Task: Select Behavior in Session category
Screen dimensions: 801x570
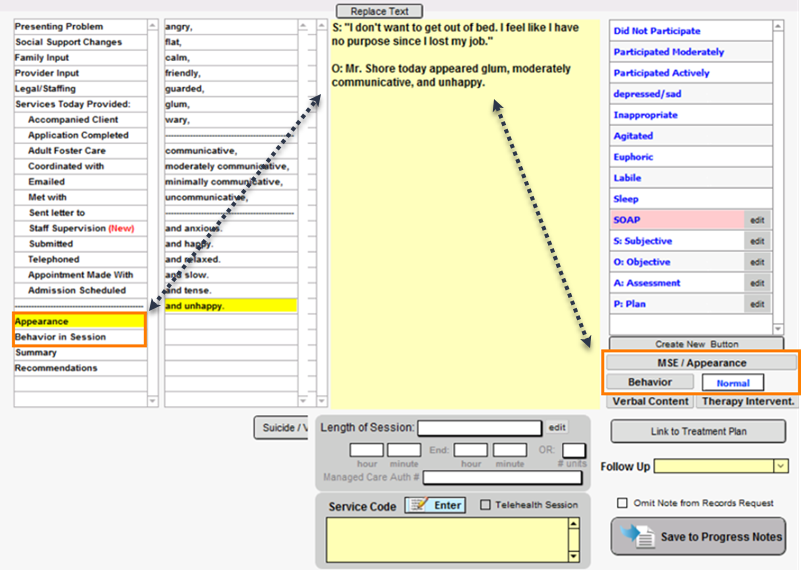Action: pos(60,337)
